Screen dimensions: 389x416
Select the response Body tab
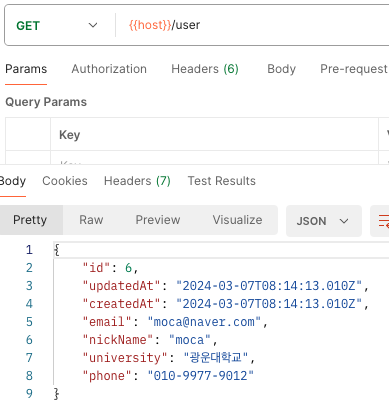[13, 181]
